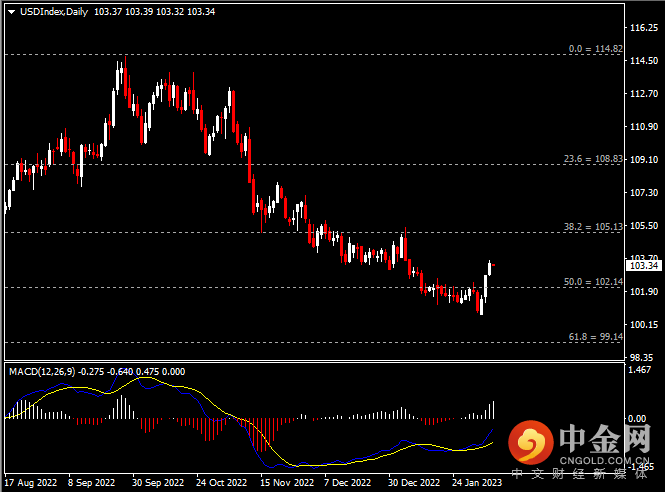Click the current price tag 103.34
The height and width of the screenshot is (492, 665).
[x=644, y=266]
